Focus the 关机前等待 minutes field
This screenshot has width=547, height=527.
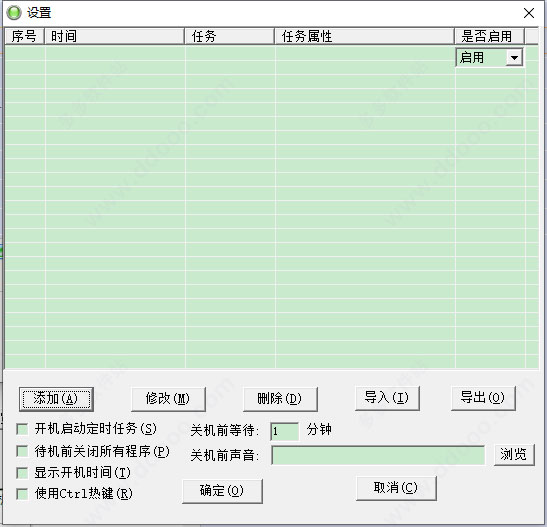tap(285, 431)
